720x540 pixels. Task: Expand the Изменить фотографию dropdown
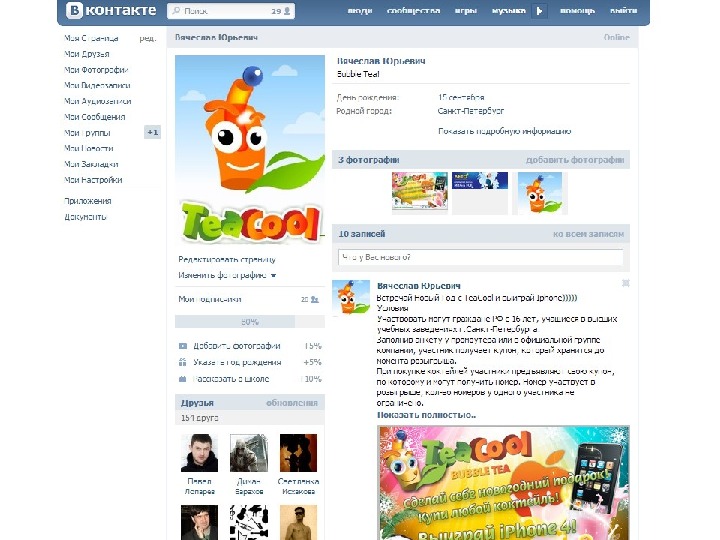coord(227,276)
